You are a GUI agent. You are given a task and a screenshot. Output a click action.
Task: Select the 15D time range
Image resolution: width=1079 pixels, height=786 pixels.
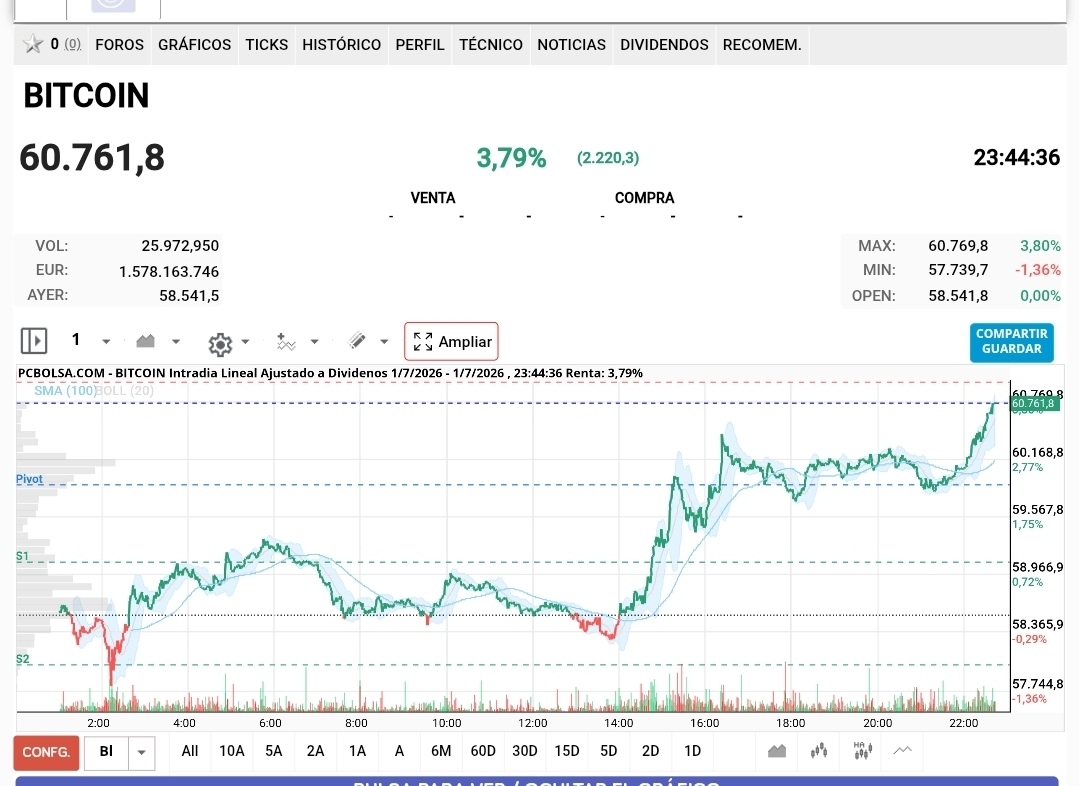[x=567, y=751]
